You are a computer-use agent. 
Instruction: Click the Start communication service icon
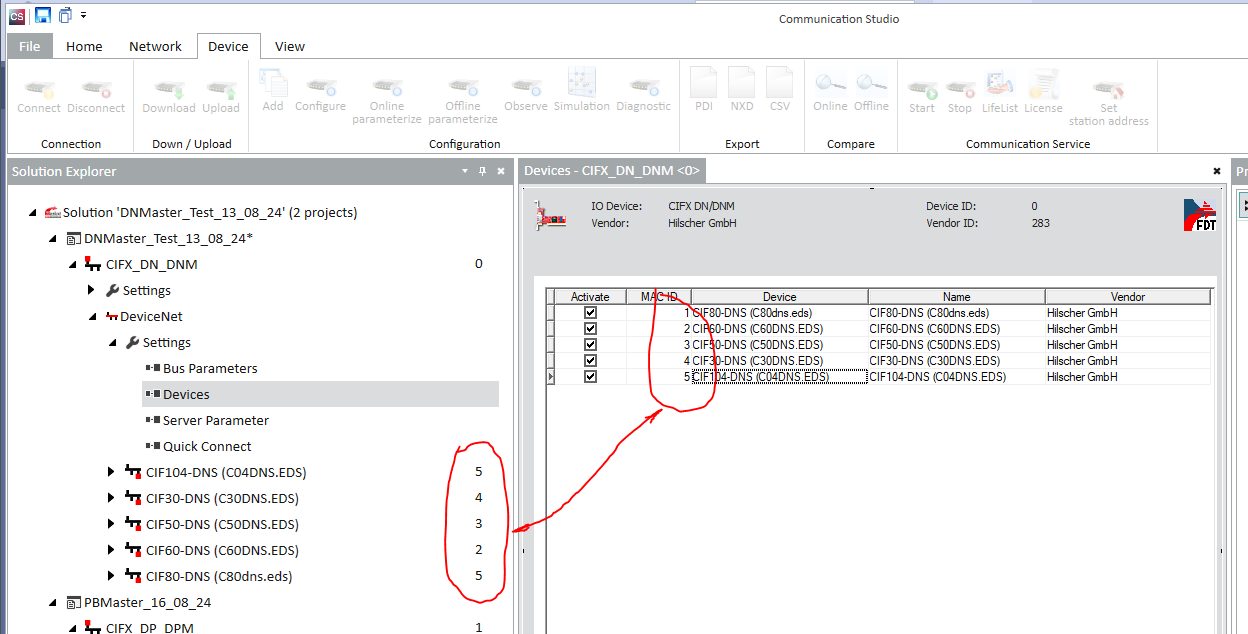(x=922, y=90)
